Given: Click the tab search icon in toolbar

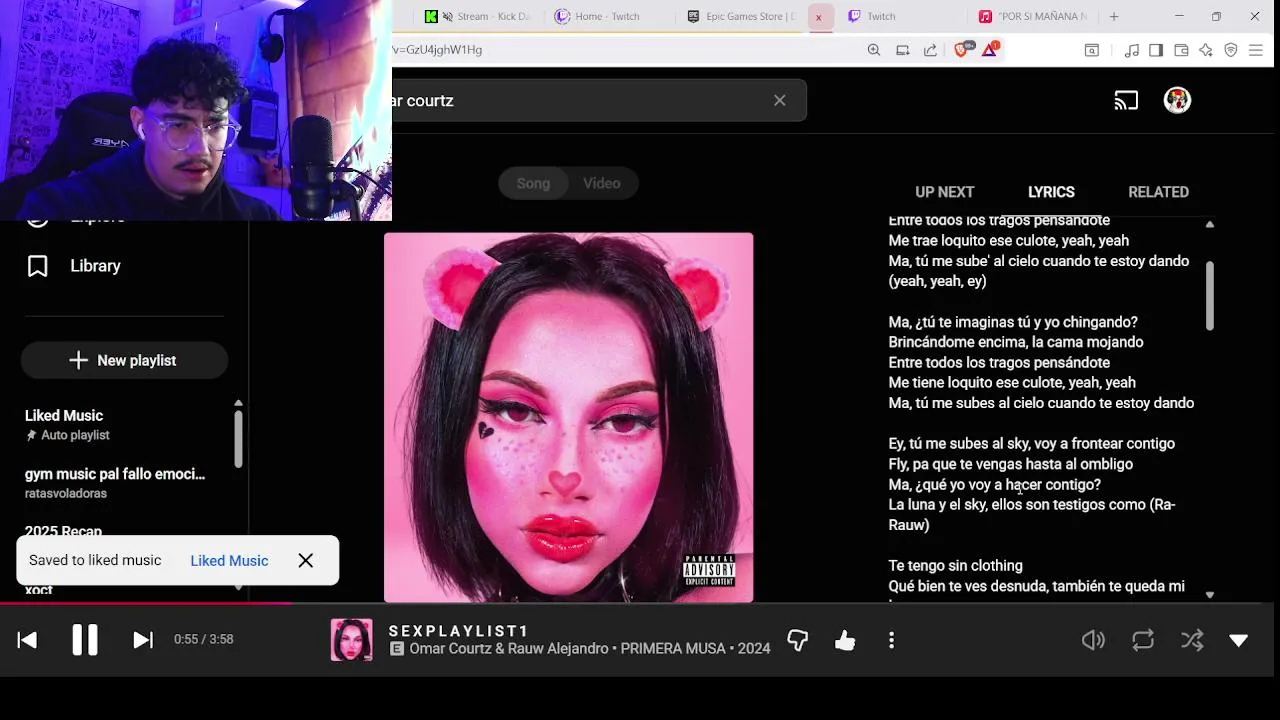Looking at the screenshot, I should [1092, 50].
